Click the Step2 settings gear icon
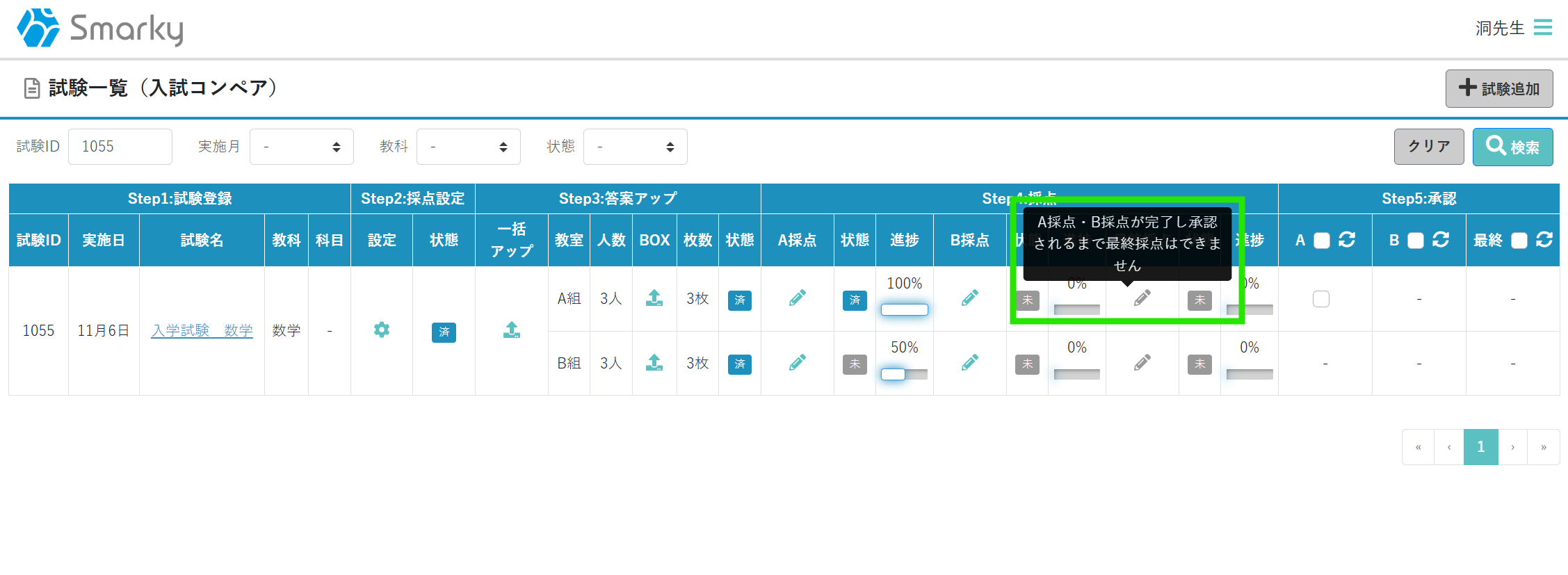 381,330
